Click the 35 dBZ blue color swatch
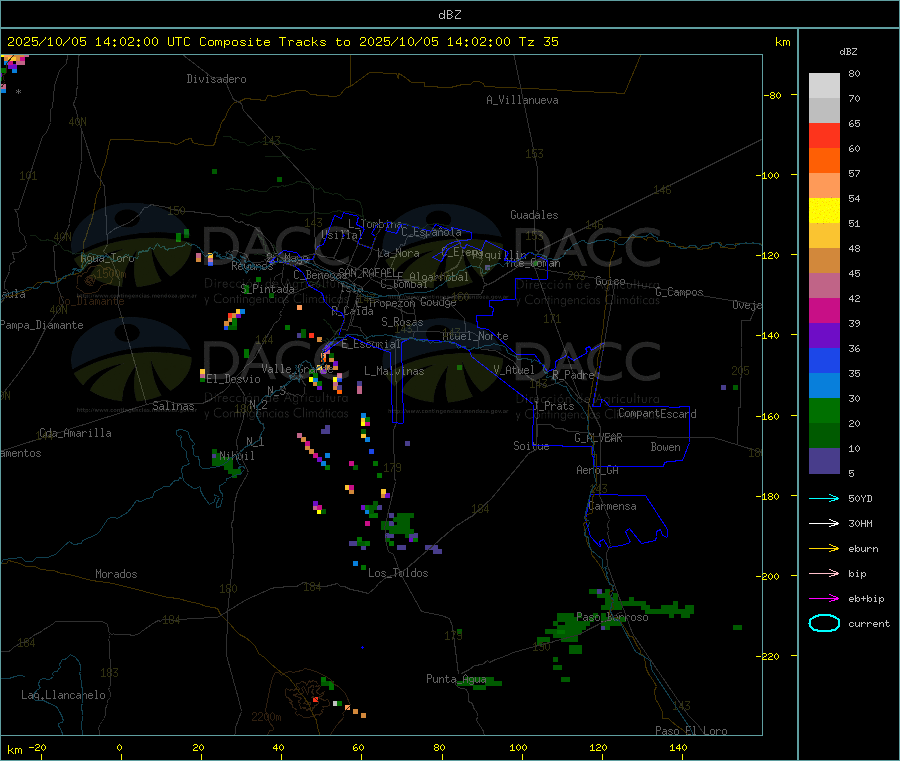900x761 pixels. click(x=824, y=386)
